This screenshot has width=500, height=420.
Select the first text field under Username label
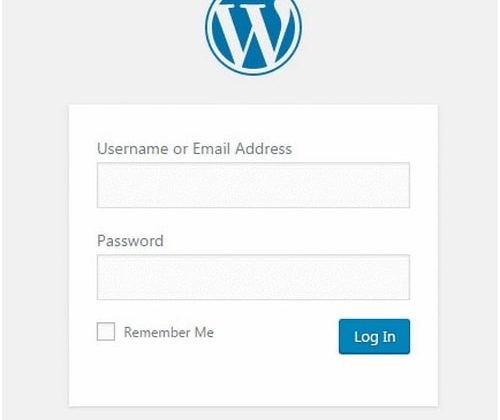click(x=253, y=185)
